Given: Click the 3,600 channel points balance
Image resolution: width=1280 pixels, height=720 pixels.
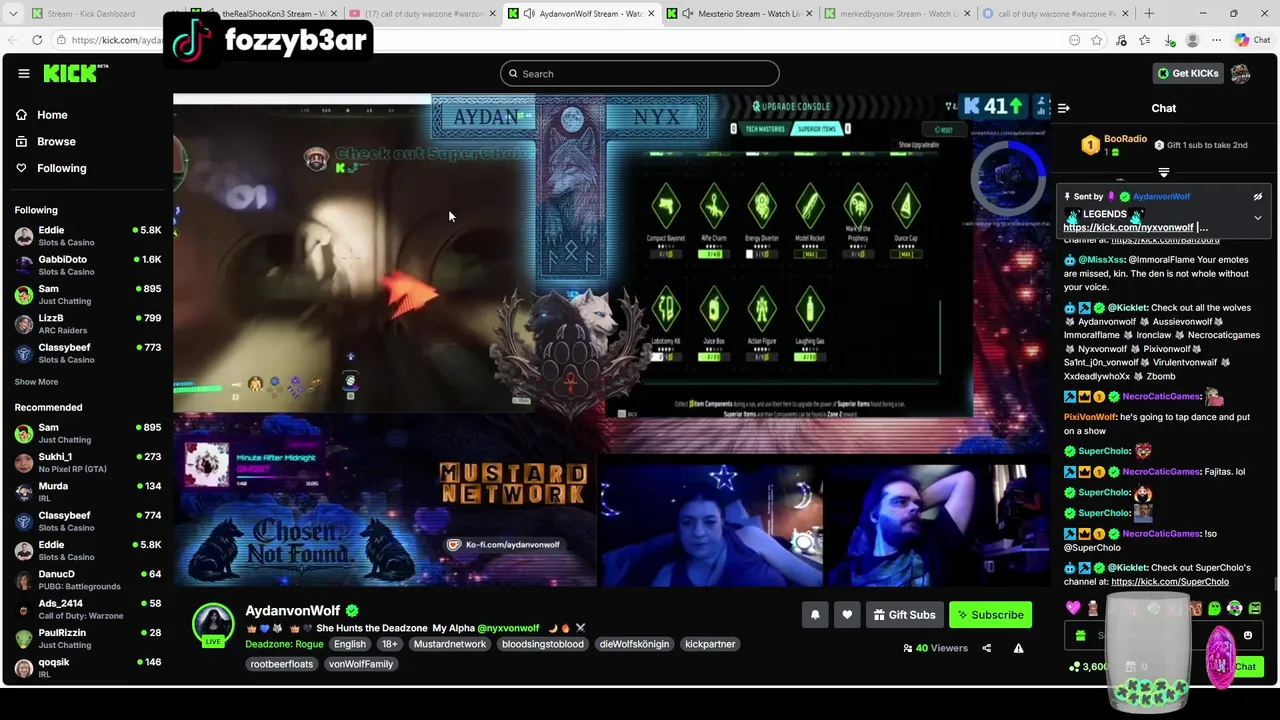Looking at the screenshot, I should pyautogui.click(x=1088, y=666).
